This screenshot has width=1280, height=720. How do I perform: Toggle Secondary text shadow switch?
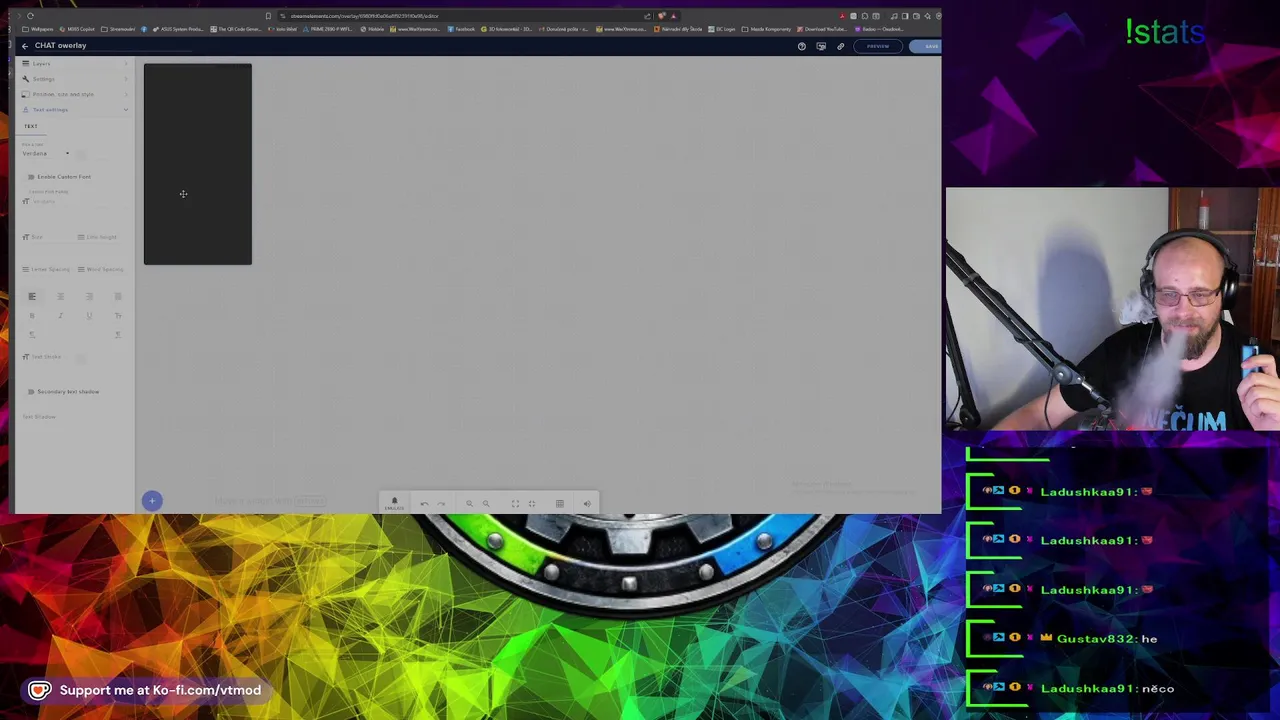(31, 392)
